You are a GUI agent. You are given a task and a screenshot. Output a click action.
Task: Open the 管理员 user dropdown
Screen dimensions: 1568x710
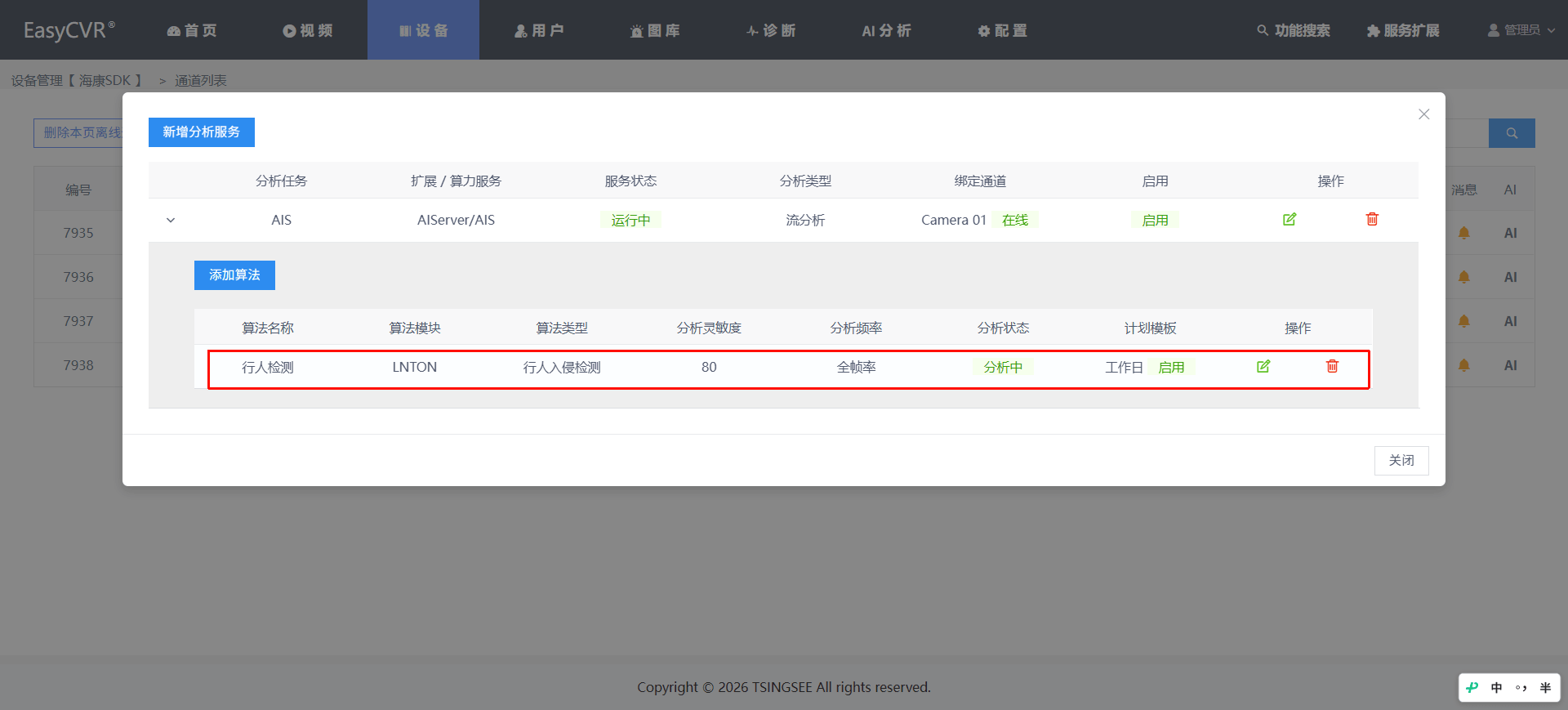1521,30
